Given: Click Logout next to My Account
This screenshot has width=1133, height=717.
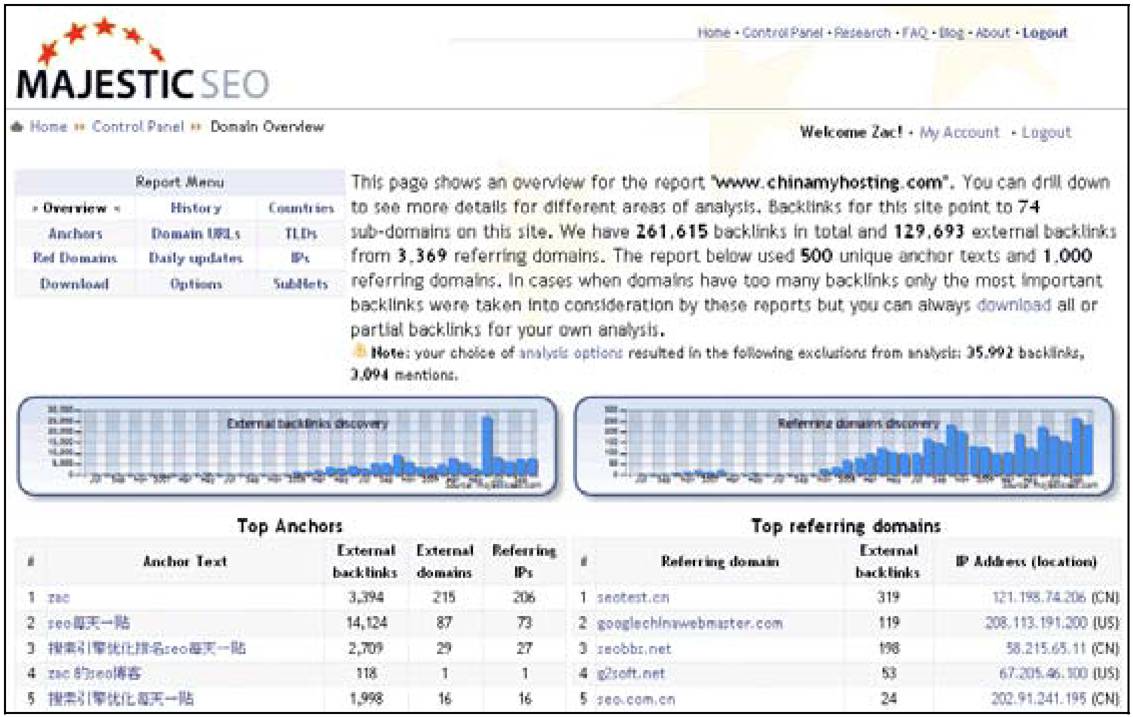Looking at the screenshot, I should click(x=1046, y=132).
